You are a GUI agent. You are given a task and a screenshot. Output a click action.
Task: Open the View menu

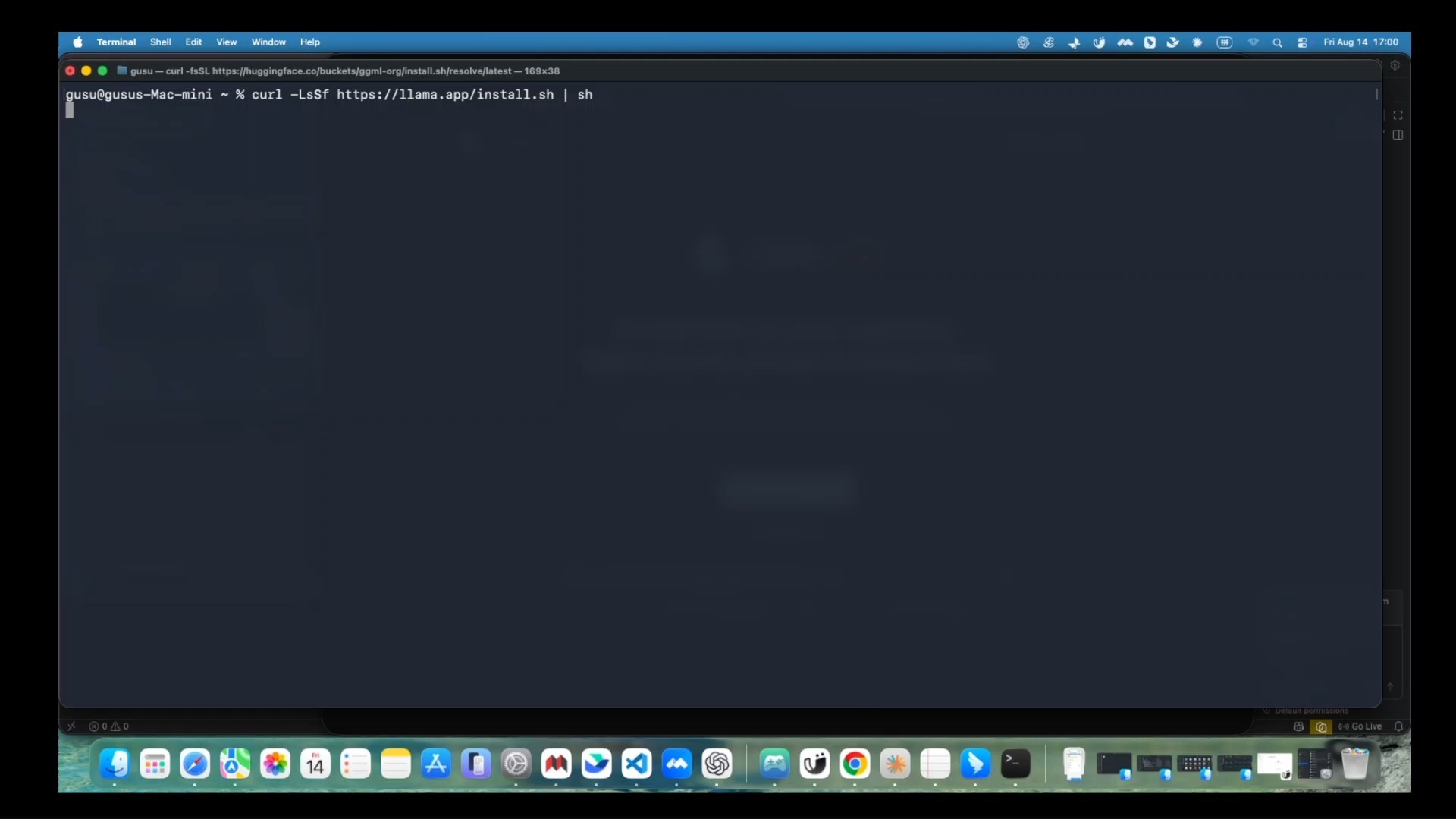tap(226, 42)
